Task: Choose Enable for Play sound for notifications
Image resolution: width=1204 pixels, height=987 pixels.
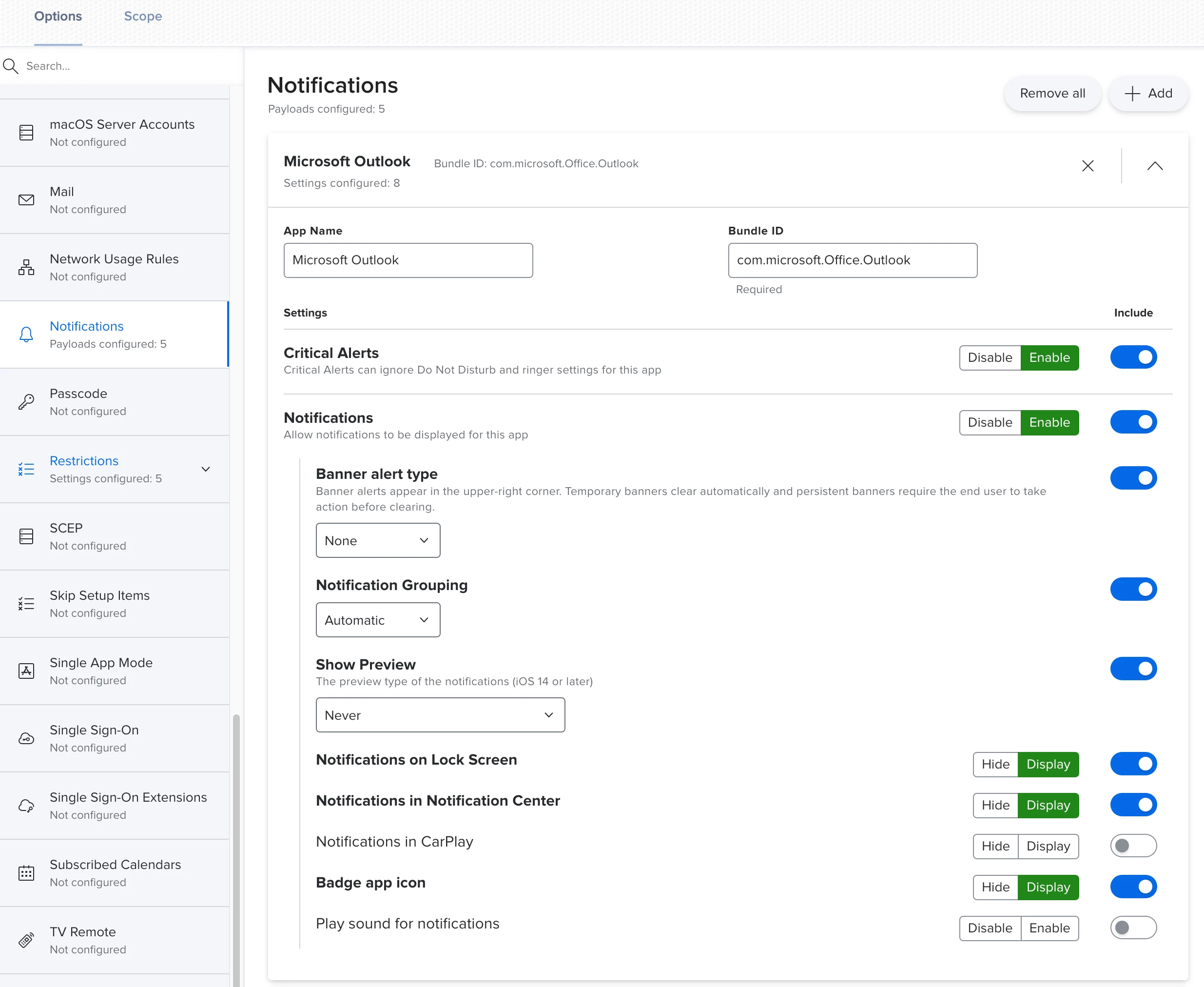Action: point(1049,928)
